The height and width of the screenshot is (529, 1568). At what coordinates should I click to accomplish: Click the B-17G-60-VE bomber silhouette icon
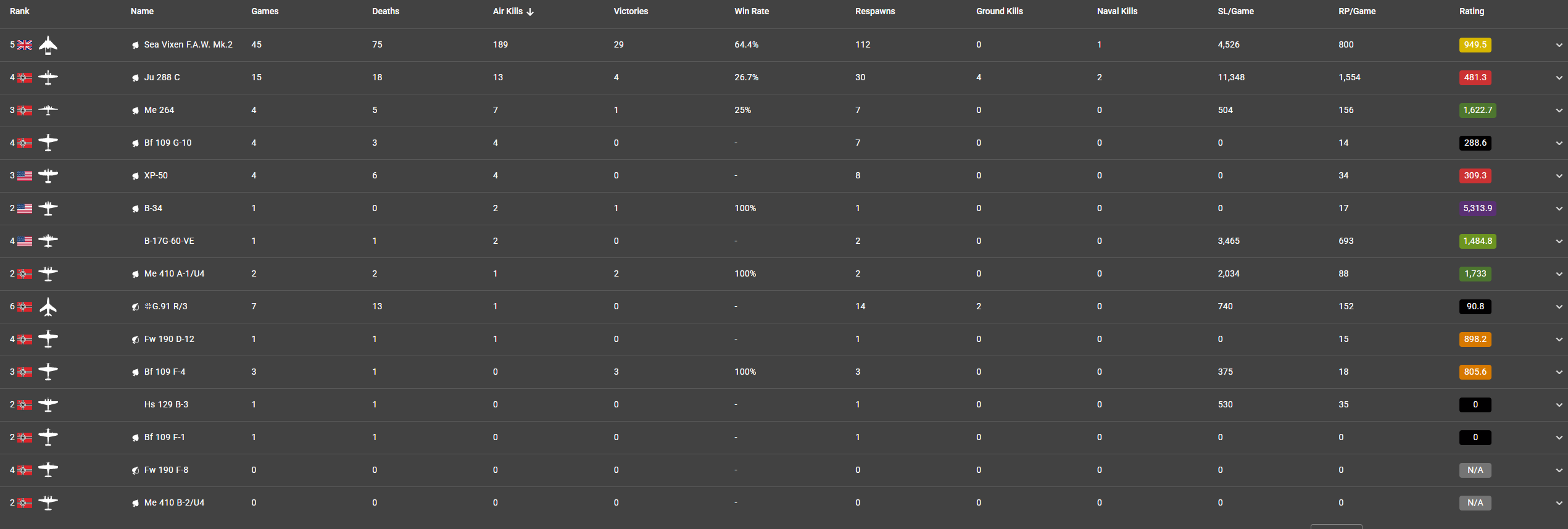coord(48,241)
